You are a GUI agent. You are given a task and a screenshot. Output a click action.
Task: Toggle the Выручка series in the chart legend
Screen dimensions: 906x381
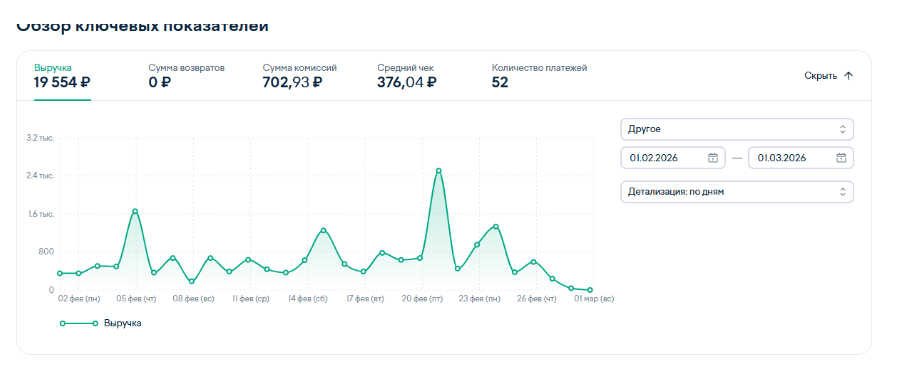pyautogui.click(x=101, y=323)
